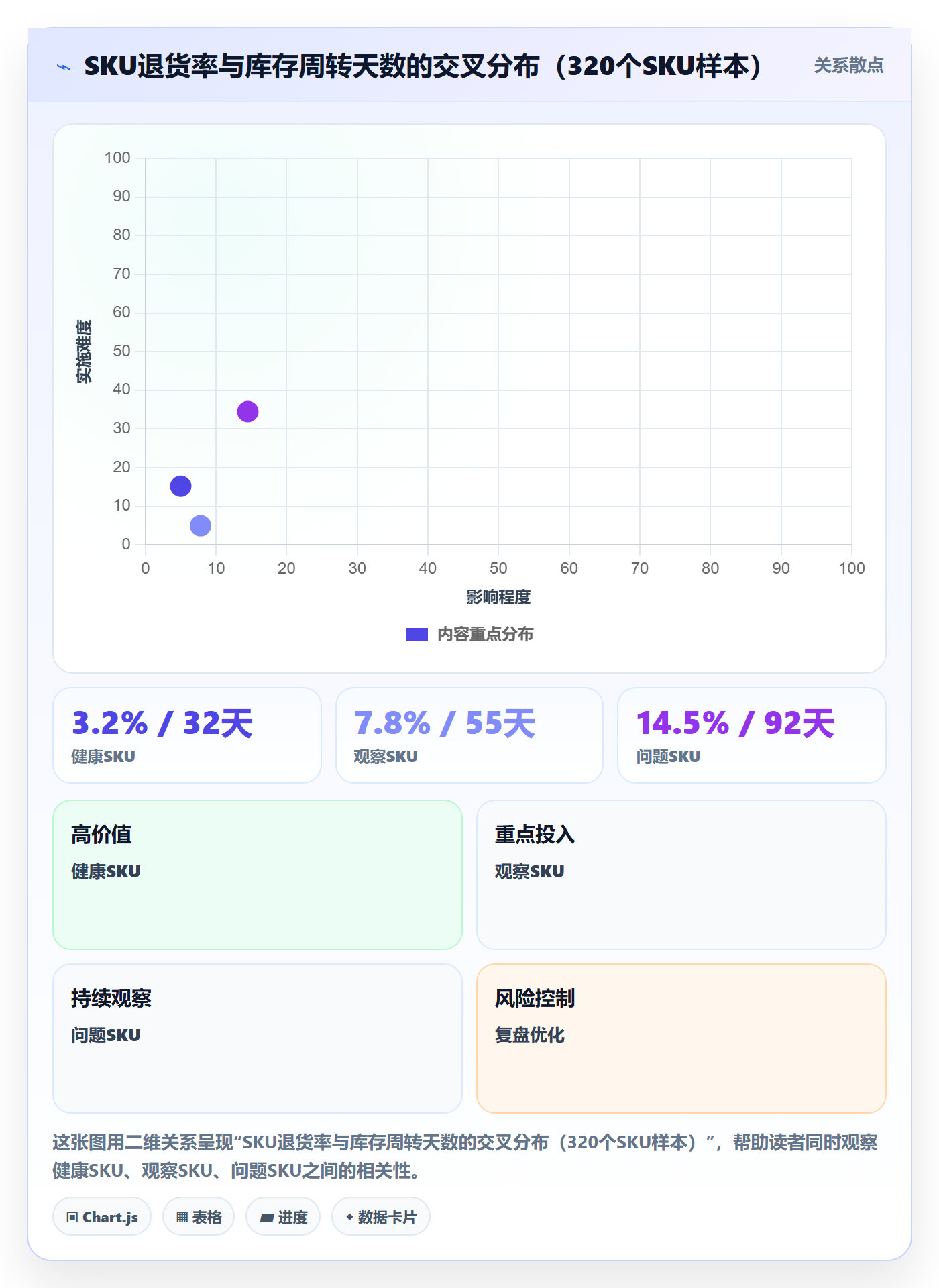Select the dark blue scatter point
Viewport: 939px width, 1288px height.
coord(180,486)
